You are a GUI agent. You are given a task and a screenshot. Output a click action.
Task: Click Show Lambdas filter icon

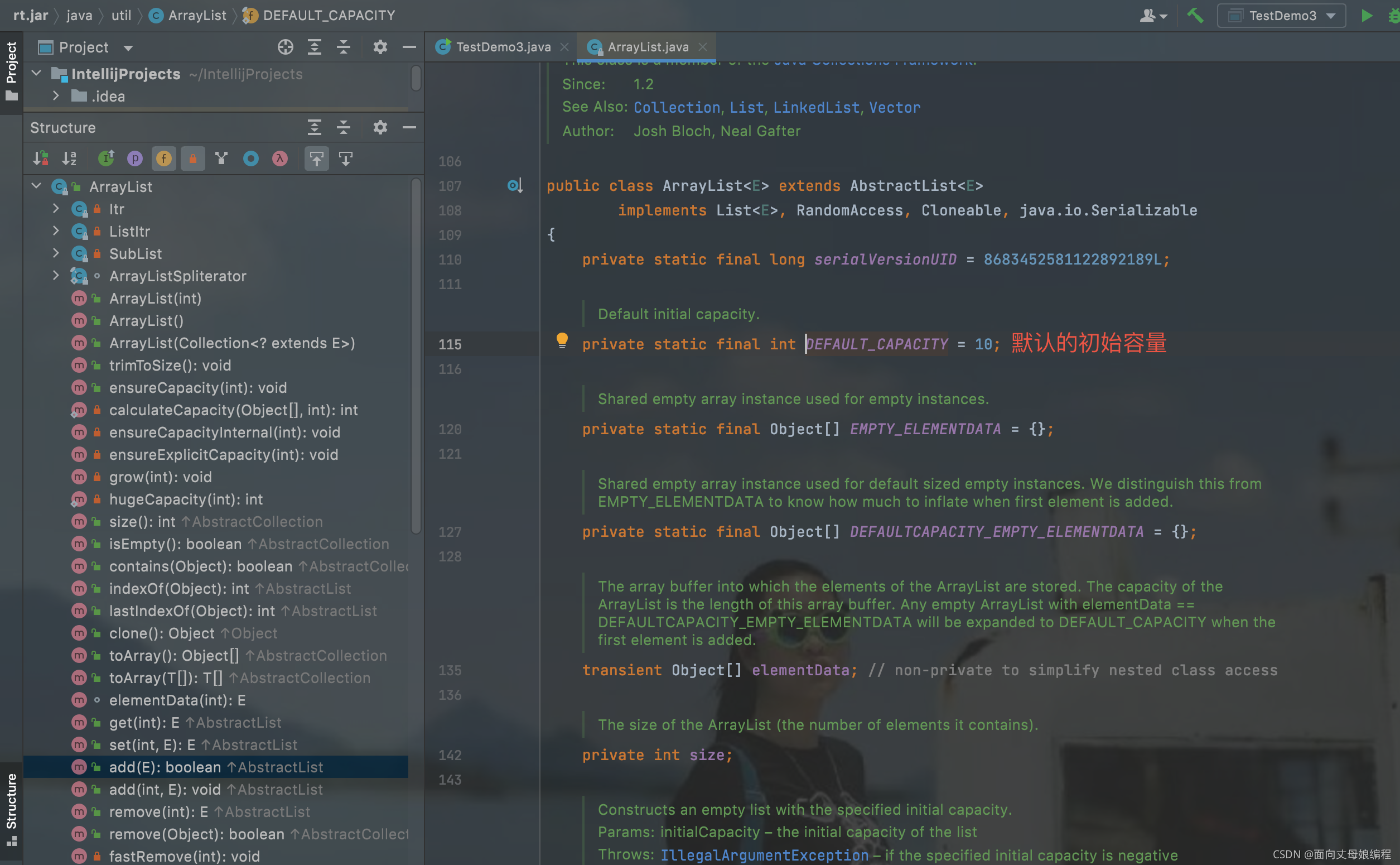[279, 158]
